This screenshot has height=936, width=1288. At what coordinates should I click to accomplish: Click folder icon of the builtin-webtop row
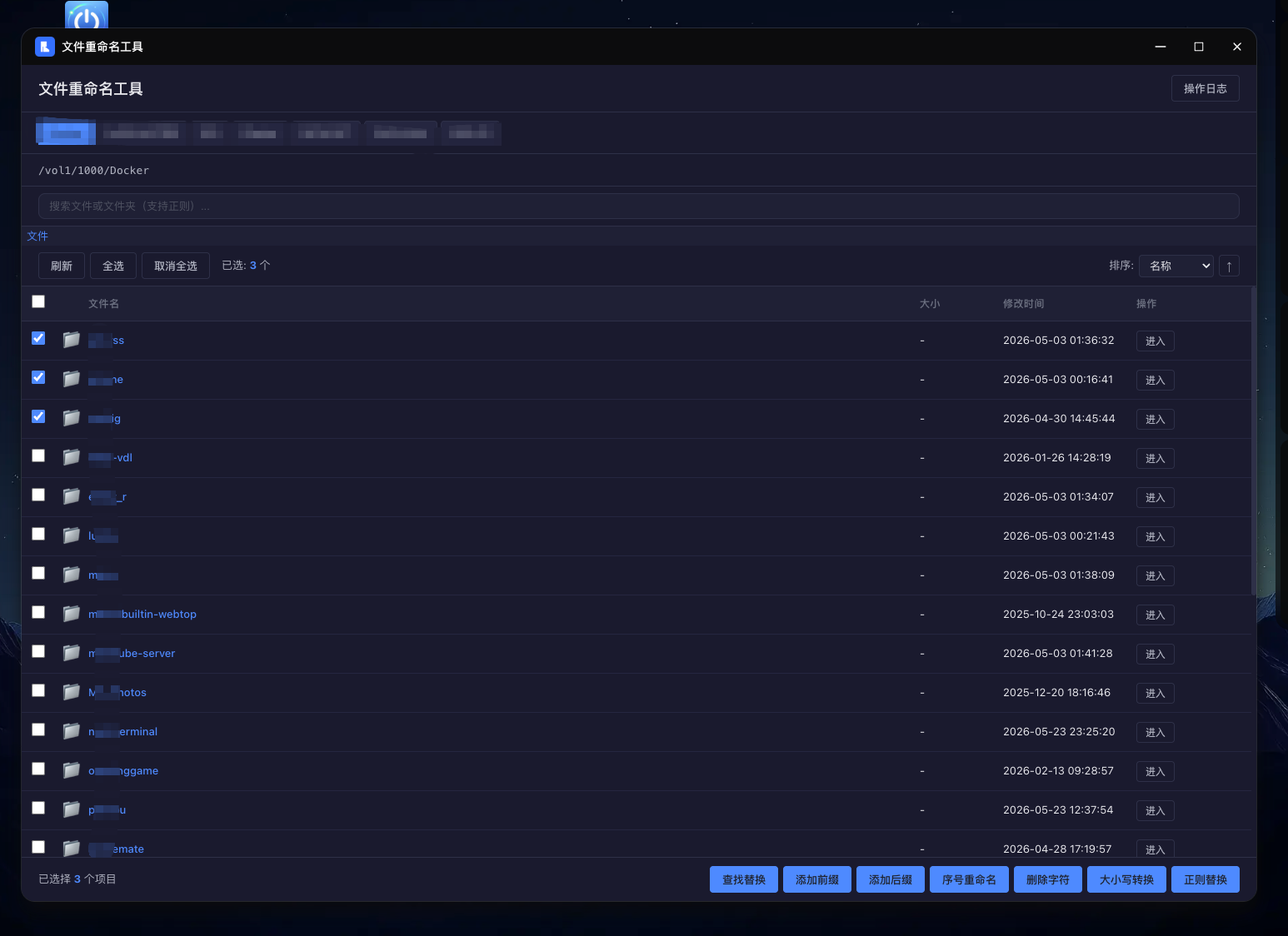pos(72,614)
